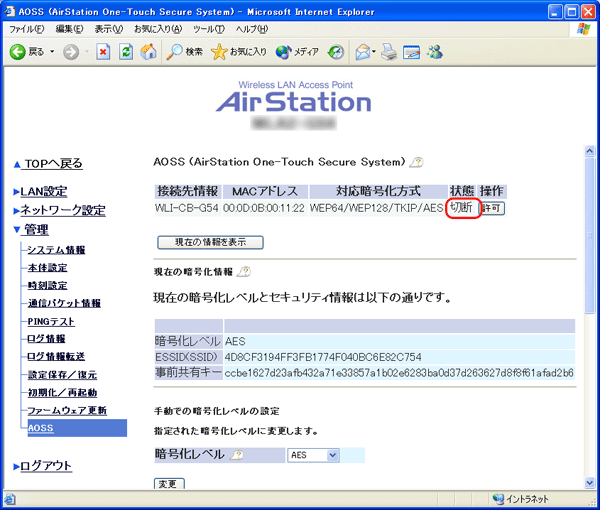
Task: Click the ESSID value 4D8CF3194FF3FB1774F040BC6E82C754
Action: pos(323,357)
